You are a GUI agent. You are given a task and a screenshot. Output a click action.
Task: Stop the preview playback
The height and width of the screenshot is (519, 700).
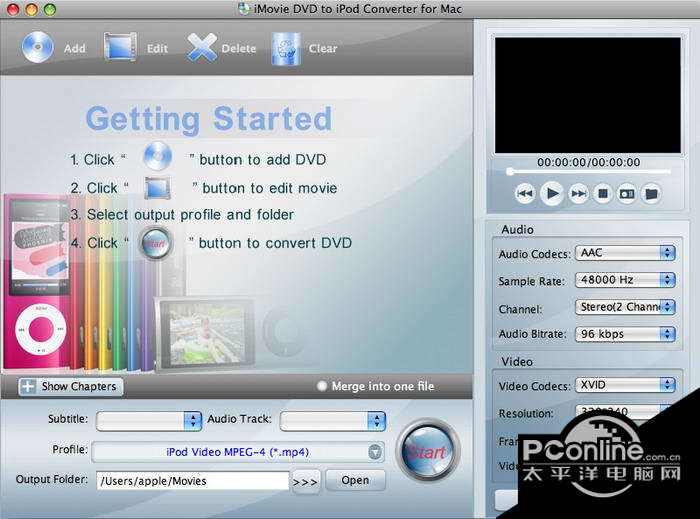click(603, 194)
